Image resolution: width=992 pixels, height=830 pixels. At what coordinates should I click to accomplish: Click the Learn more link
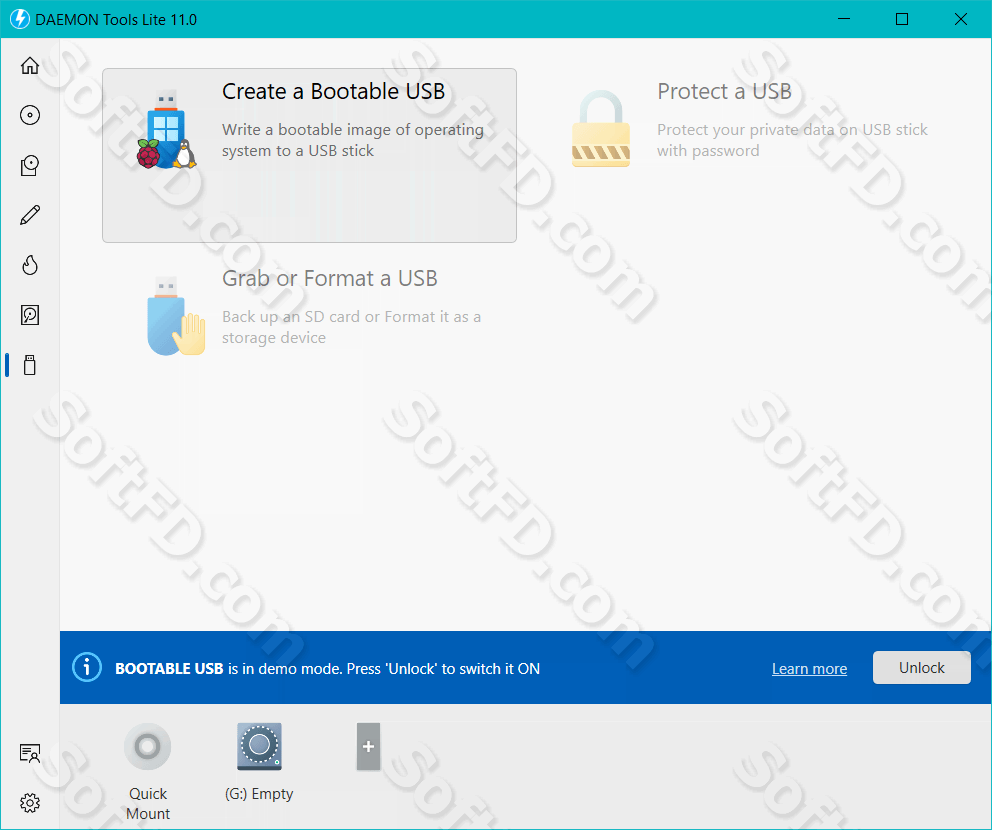[x=809, y=669]
